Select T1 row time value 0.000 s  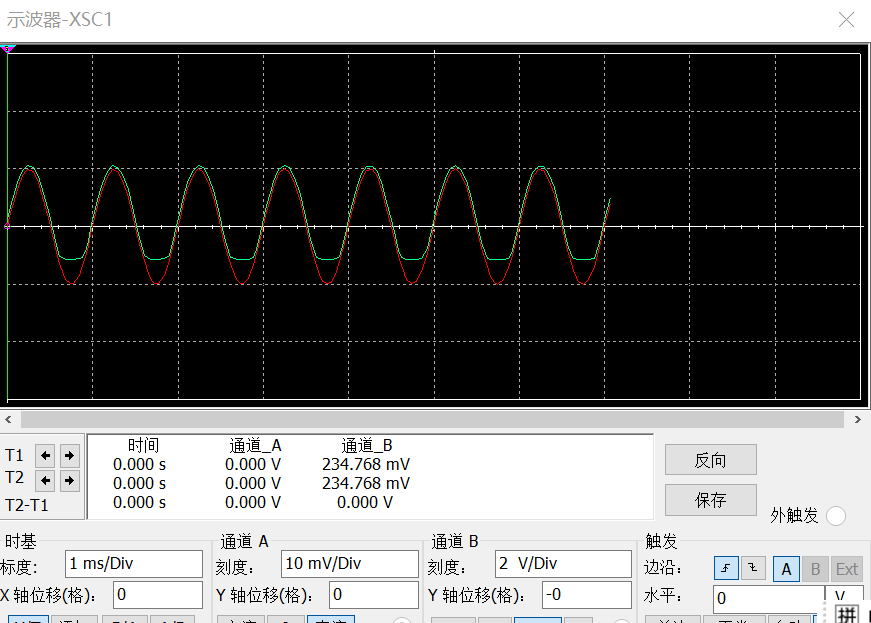click(139, 464)
